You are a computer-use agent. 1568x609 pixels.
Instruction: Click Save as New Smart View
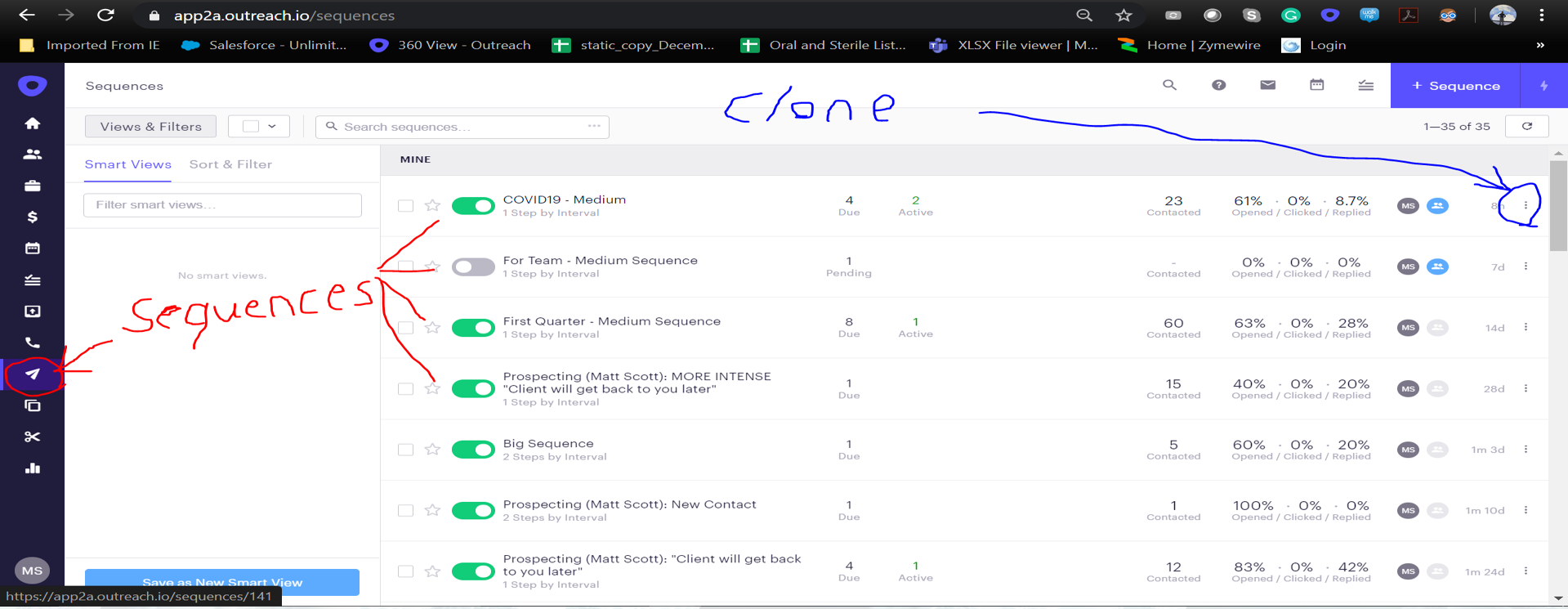222,581
